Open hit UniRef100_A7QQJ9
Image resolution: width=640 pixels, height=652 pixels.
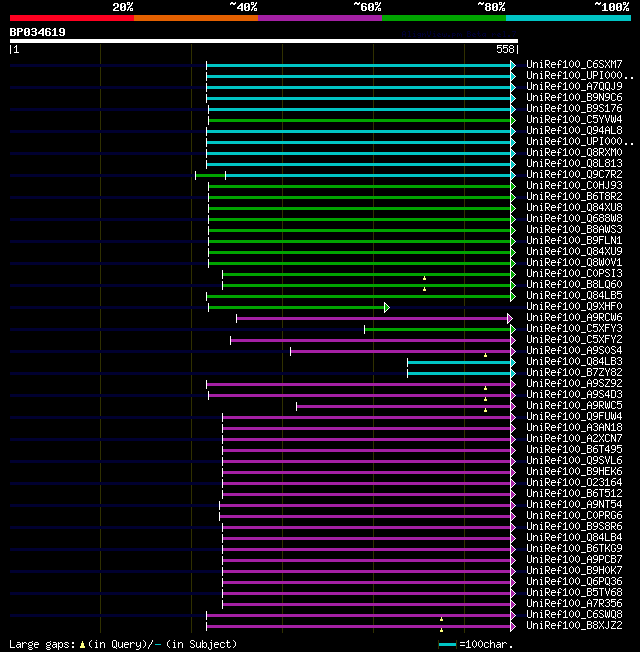[x=574, y=86]
